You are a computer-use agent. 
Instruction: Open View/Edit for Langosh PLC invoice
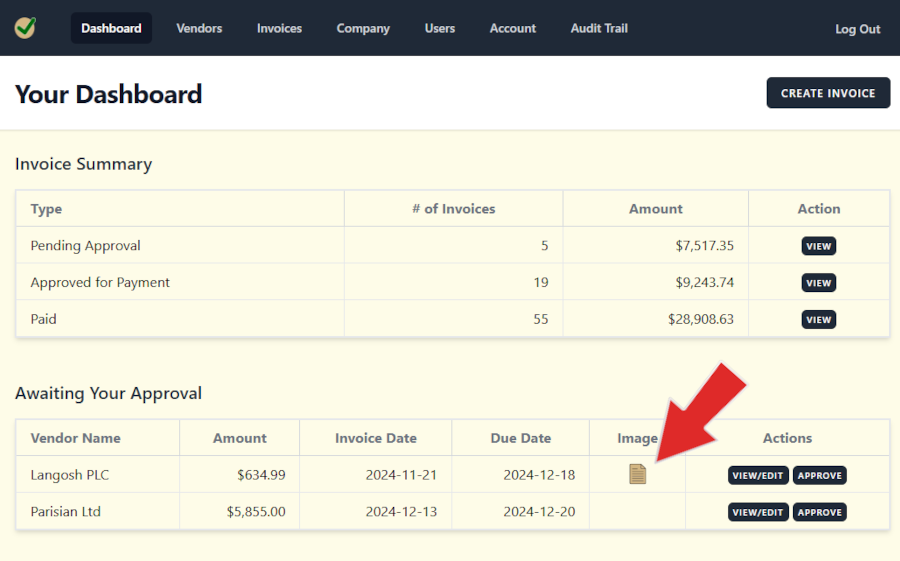[x=758, y=475]
